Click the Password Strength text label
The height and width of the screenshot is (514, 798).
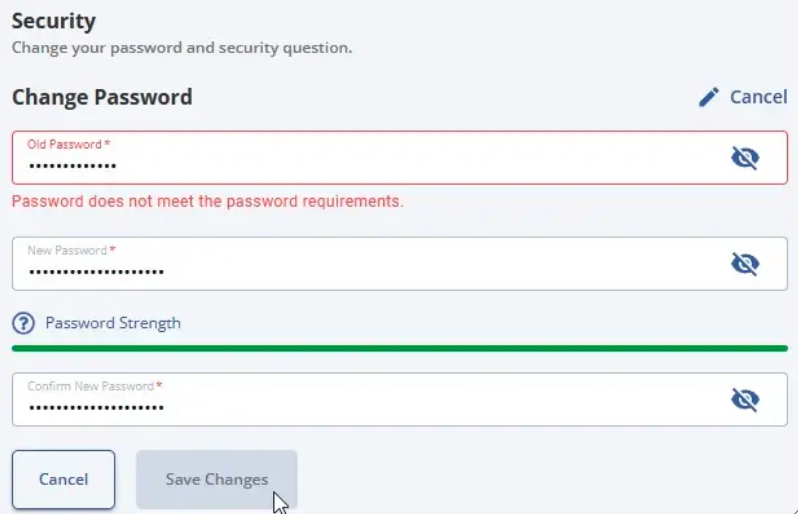pyautogui.click(x=113, y=323)
